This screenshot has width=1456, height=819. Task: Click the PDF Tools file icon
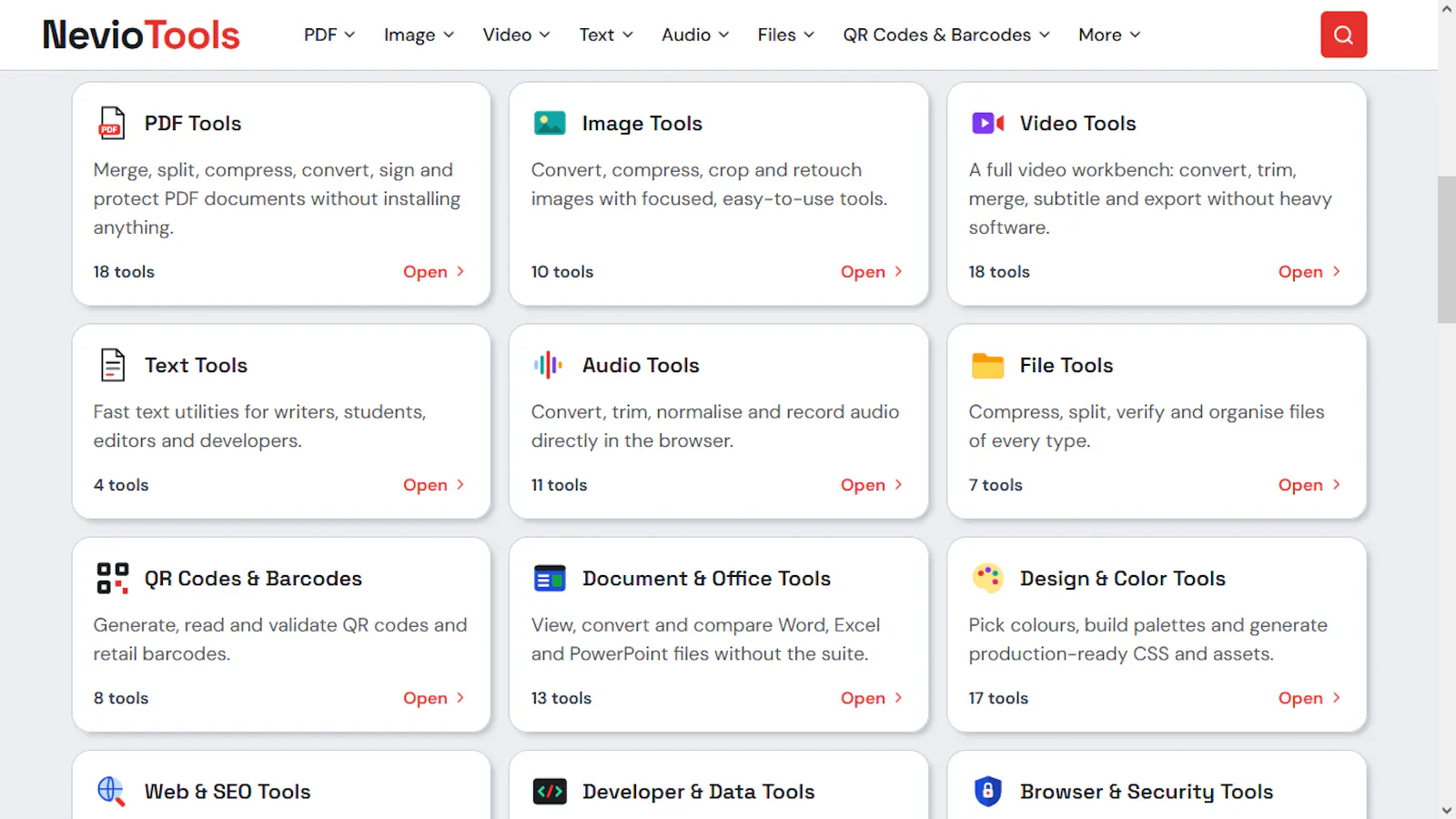112,123
